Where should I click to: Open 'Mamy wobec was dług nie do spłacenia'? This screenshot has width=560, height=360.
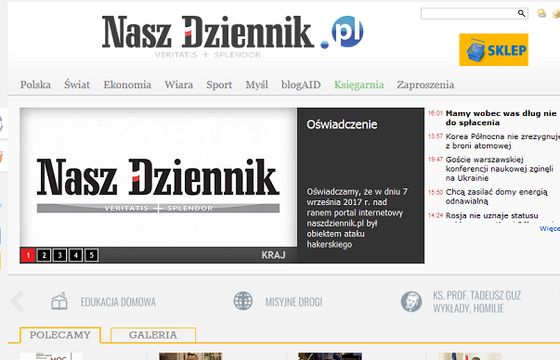tap(501, 118)
